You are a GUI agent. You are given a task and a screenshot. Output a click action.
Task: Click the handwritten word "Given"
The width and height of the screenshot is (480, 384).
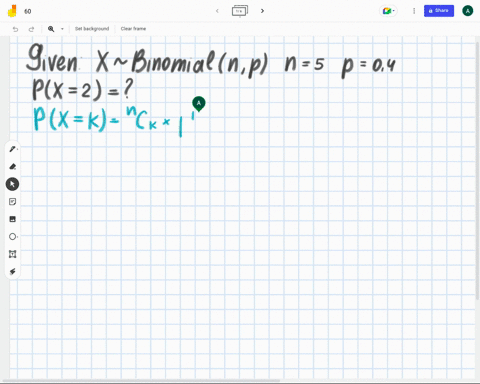click(x=52, y=58)
